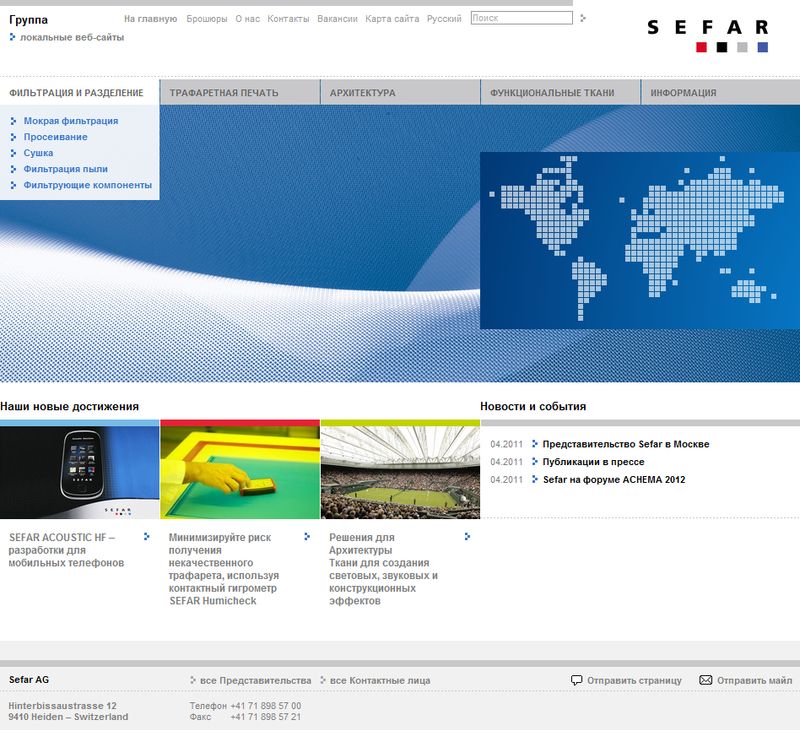Click the Отправить майл link
Screen dimensions: 800x731
tap(755, 680)
